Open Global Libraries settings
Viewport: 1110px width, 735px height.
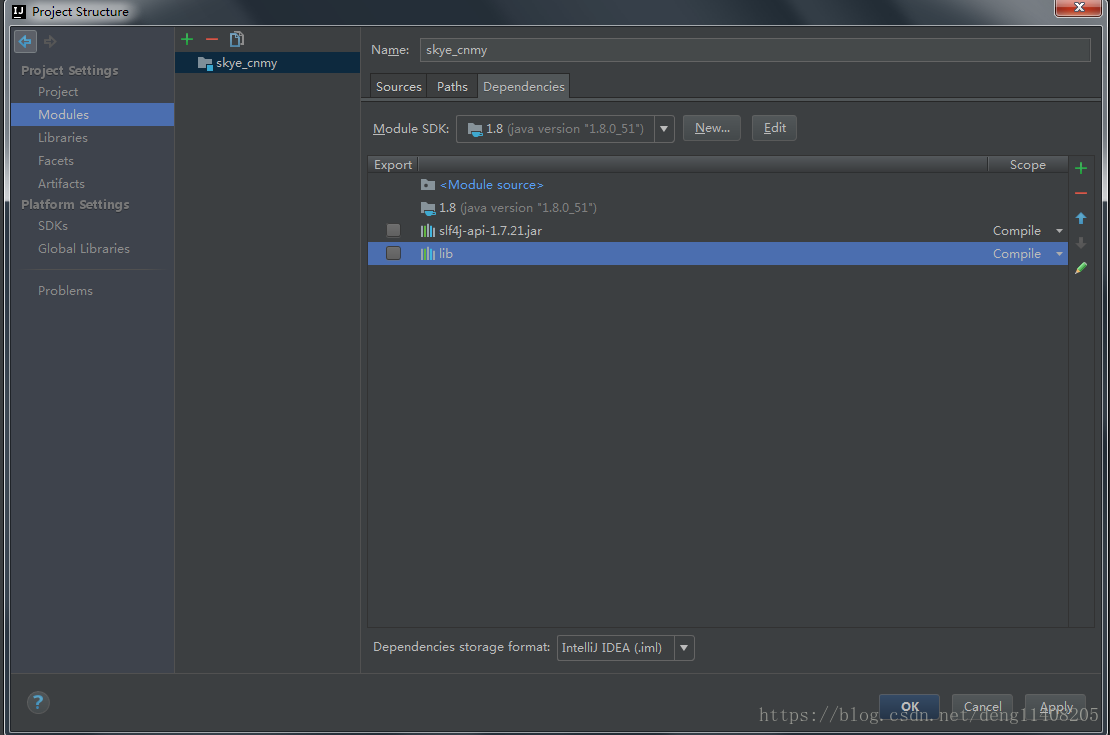(84, 249)
